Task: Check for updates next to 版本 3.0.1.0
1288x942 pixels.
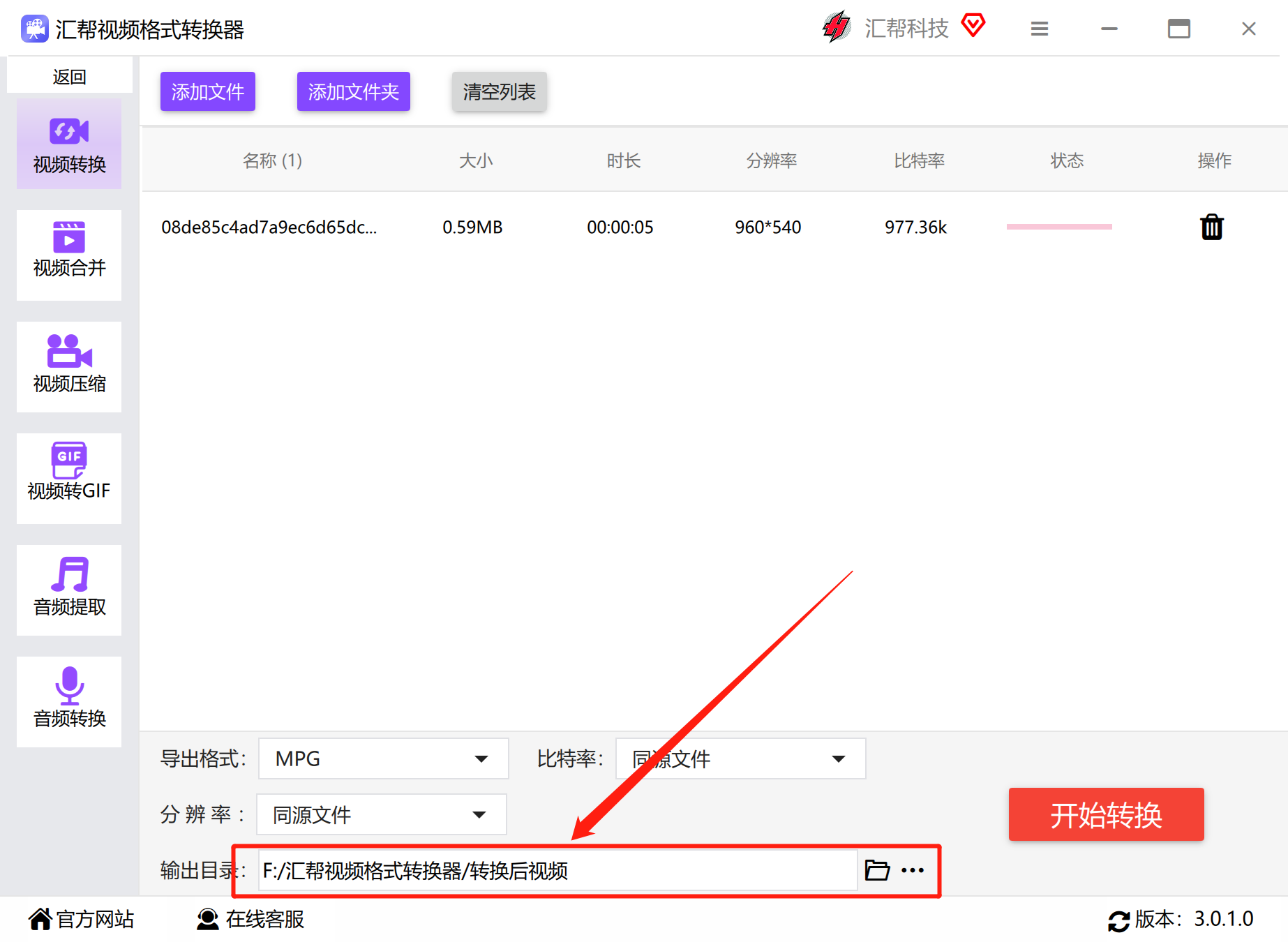Action: (x=1118, y=921)
